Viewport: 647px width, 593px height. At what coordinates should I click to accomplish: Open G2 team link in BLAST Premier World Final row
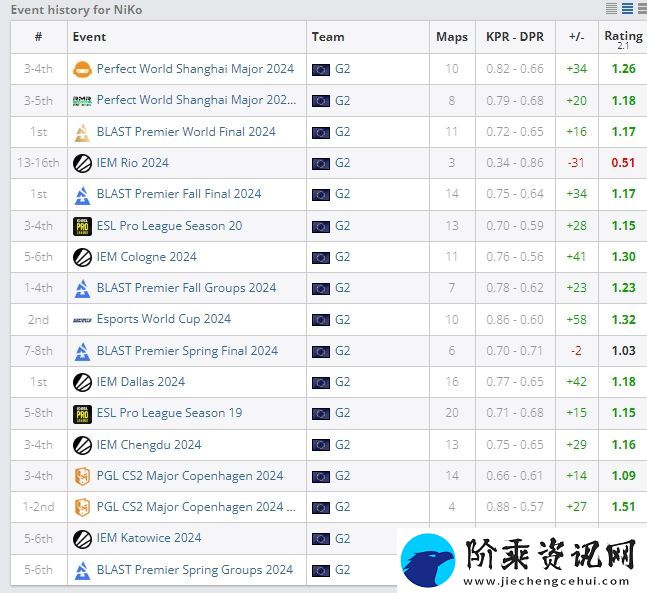tap(342, 132)
